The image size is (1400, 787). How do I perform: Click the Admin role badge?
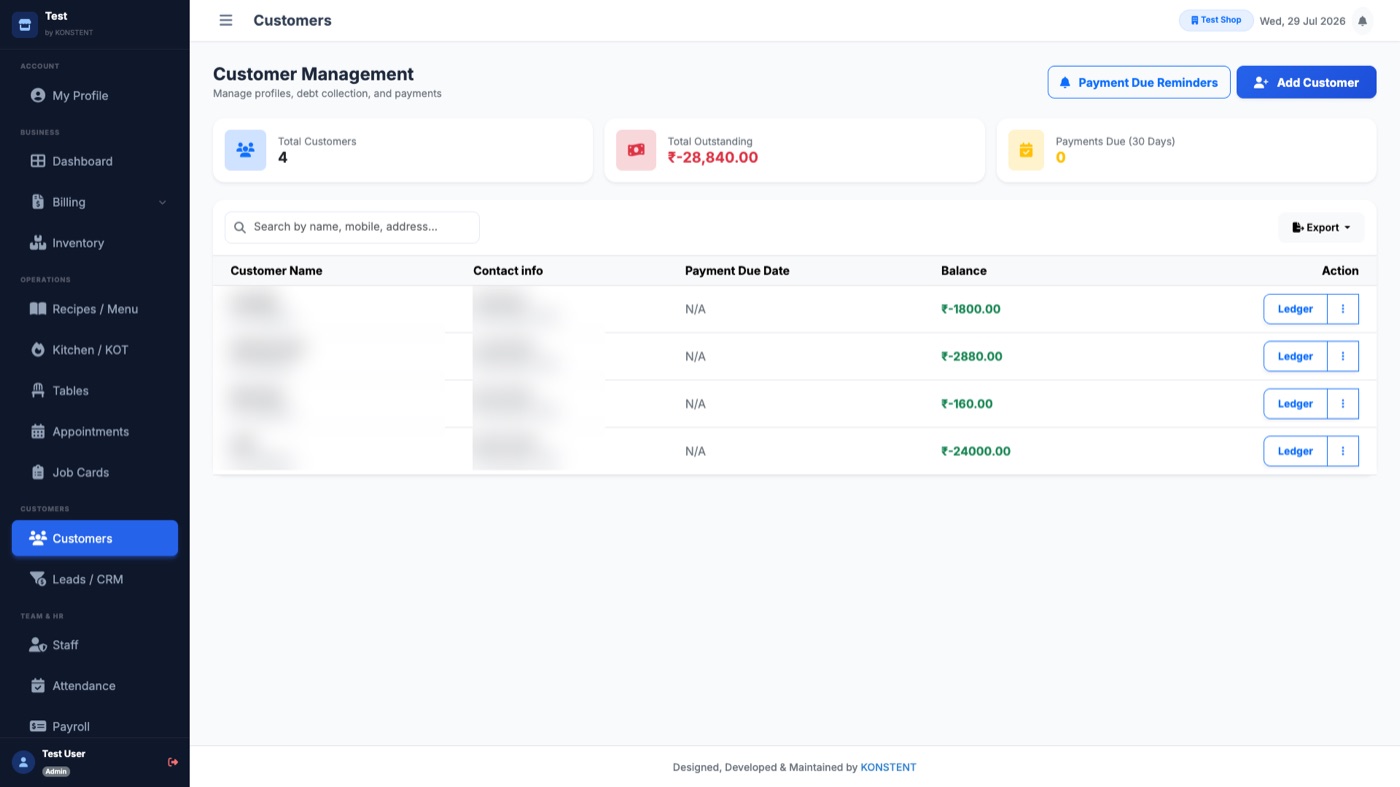[56, 771]
